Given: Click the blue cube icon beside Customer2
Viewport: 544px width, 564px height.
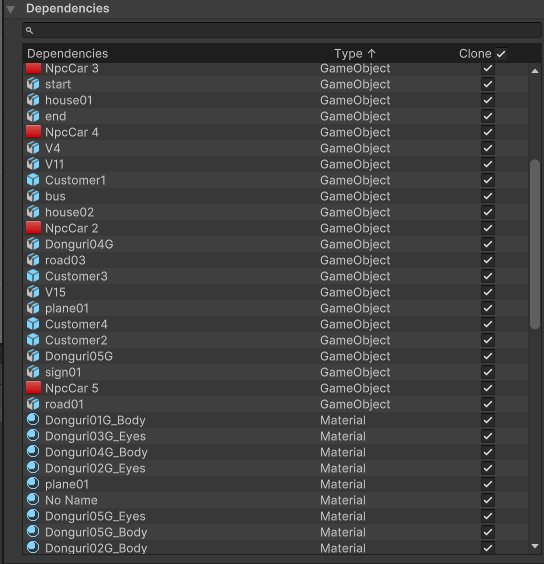Looking at the screenshot, I should tap(33, 340).
